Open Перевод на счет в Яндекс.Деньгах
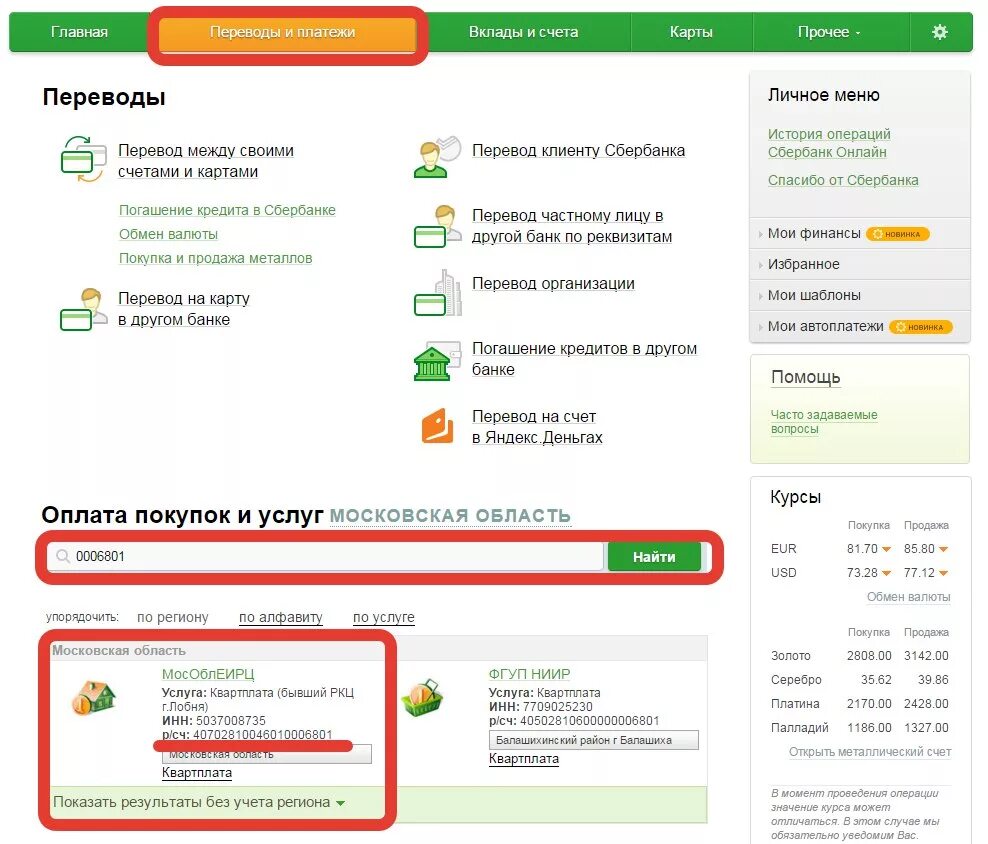The width and height of the screenshot is (988, 844). pos(537,427)
